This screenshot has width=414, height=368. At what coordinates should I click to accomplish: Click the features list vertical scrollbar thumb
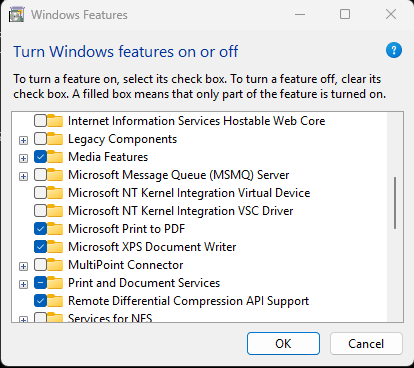[395, 203]
